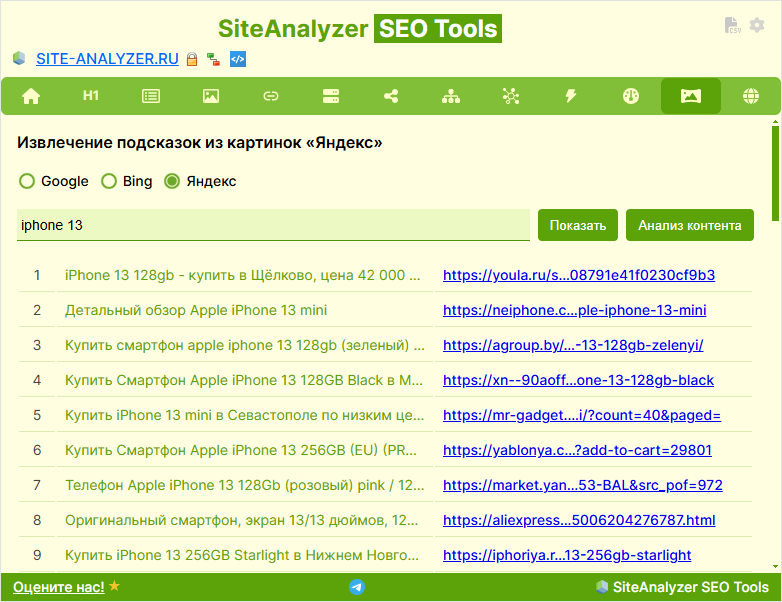782x602 pixels.
Task: Open the youla.ru result link
Action: click(579, 275)
